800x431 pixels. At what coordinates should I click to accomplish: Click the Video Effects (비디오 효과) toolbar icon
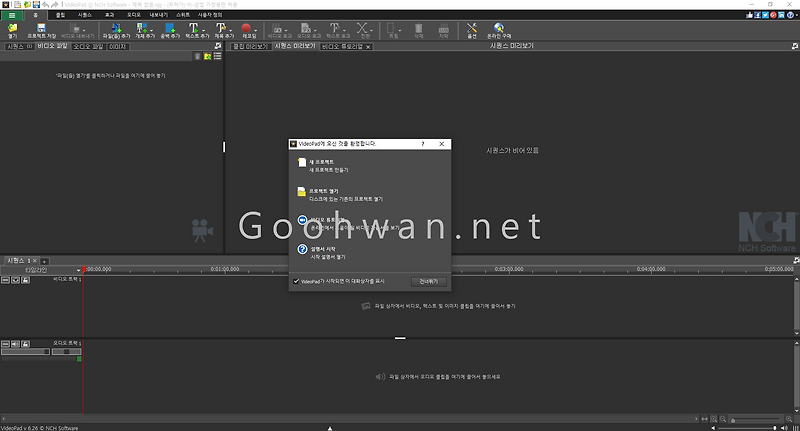click(277, 30)
